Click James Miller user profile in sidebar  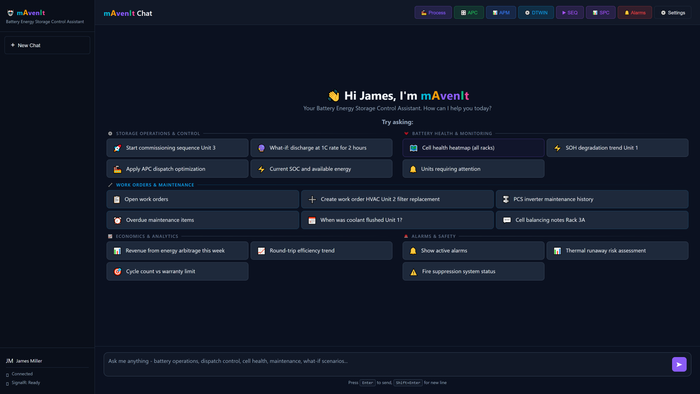point(24,361)
